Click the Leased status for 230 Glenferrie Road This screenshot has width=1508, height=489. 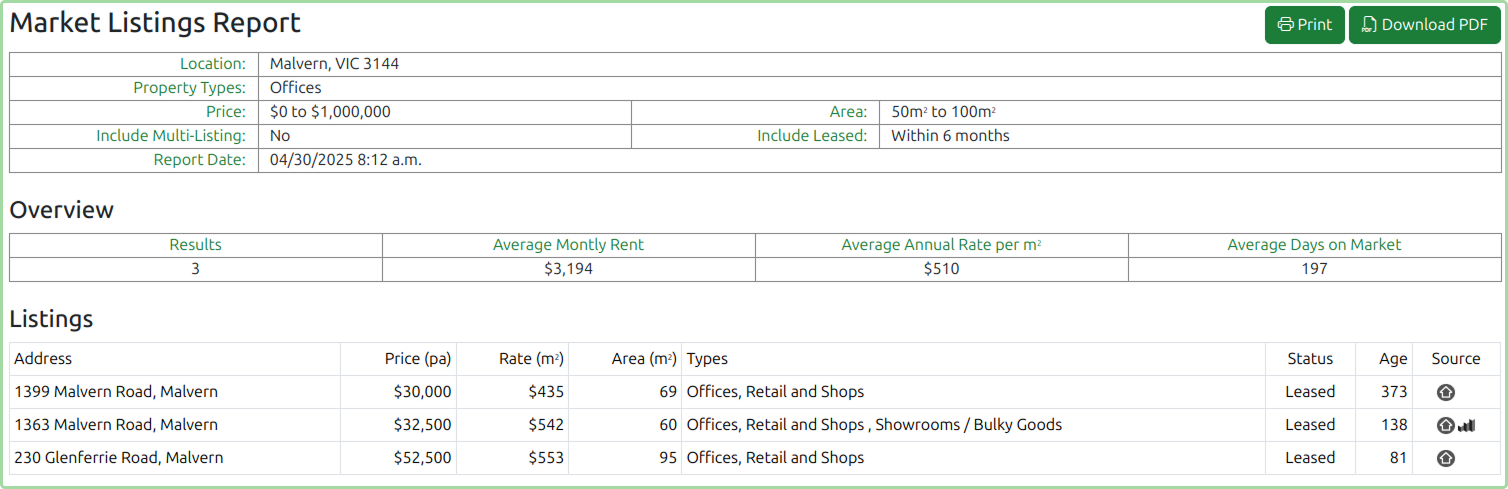[1310, 458]
